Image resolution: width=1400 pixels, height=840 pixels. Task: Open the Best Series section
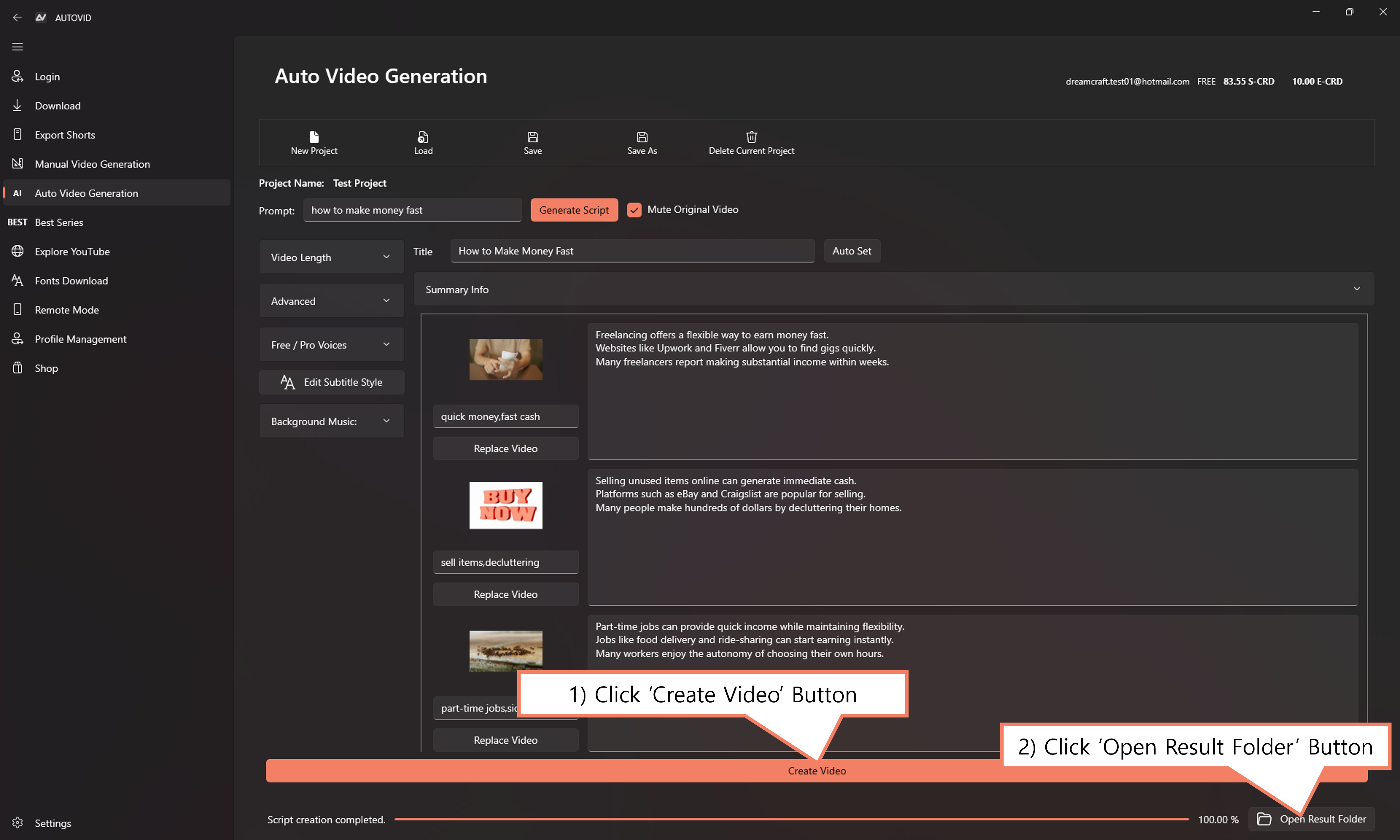click(x=58, y=222)
